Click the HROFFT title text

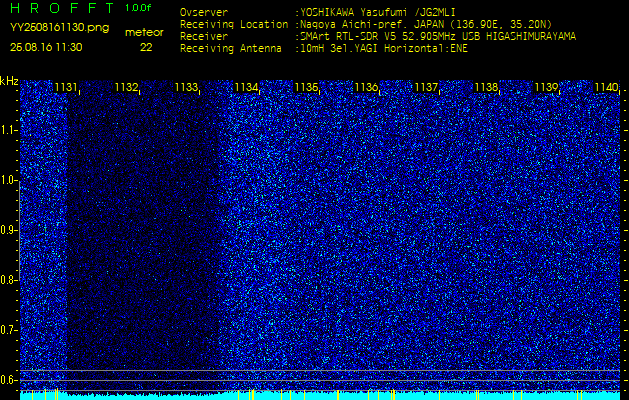64,8
